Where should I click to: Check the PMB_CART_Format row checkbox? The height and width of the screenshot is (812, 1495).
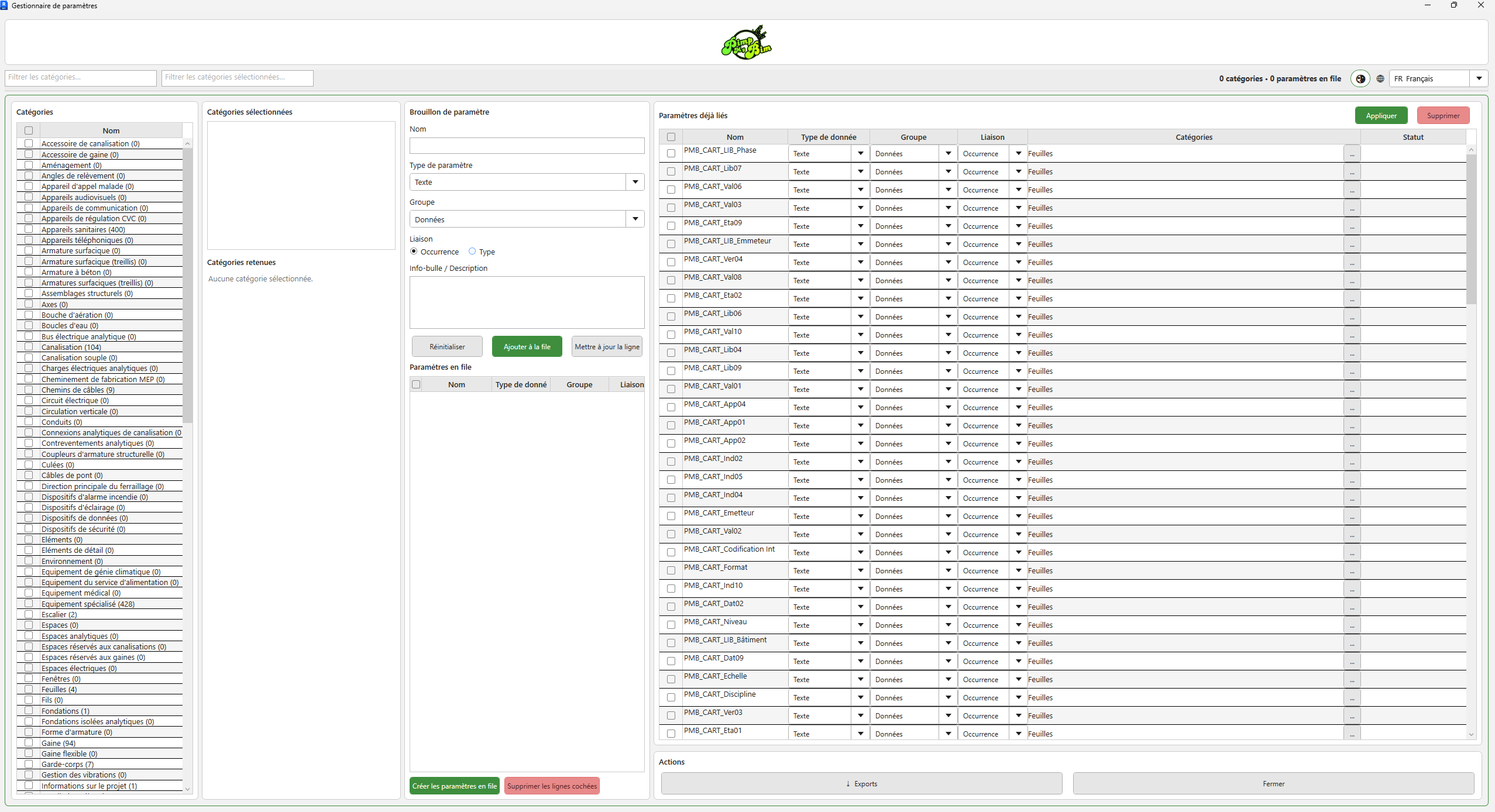[x=671, y=570]
